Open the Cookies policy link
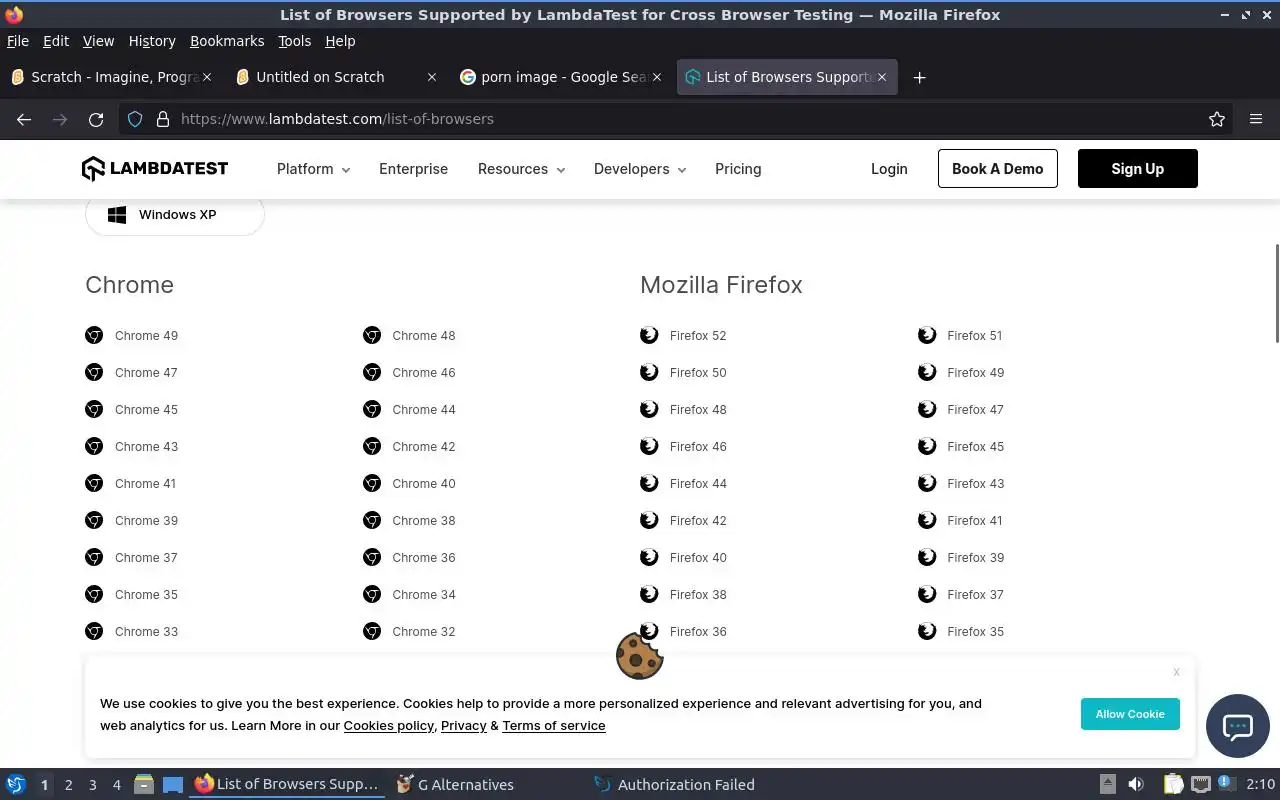 pos(388,726)
